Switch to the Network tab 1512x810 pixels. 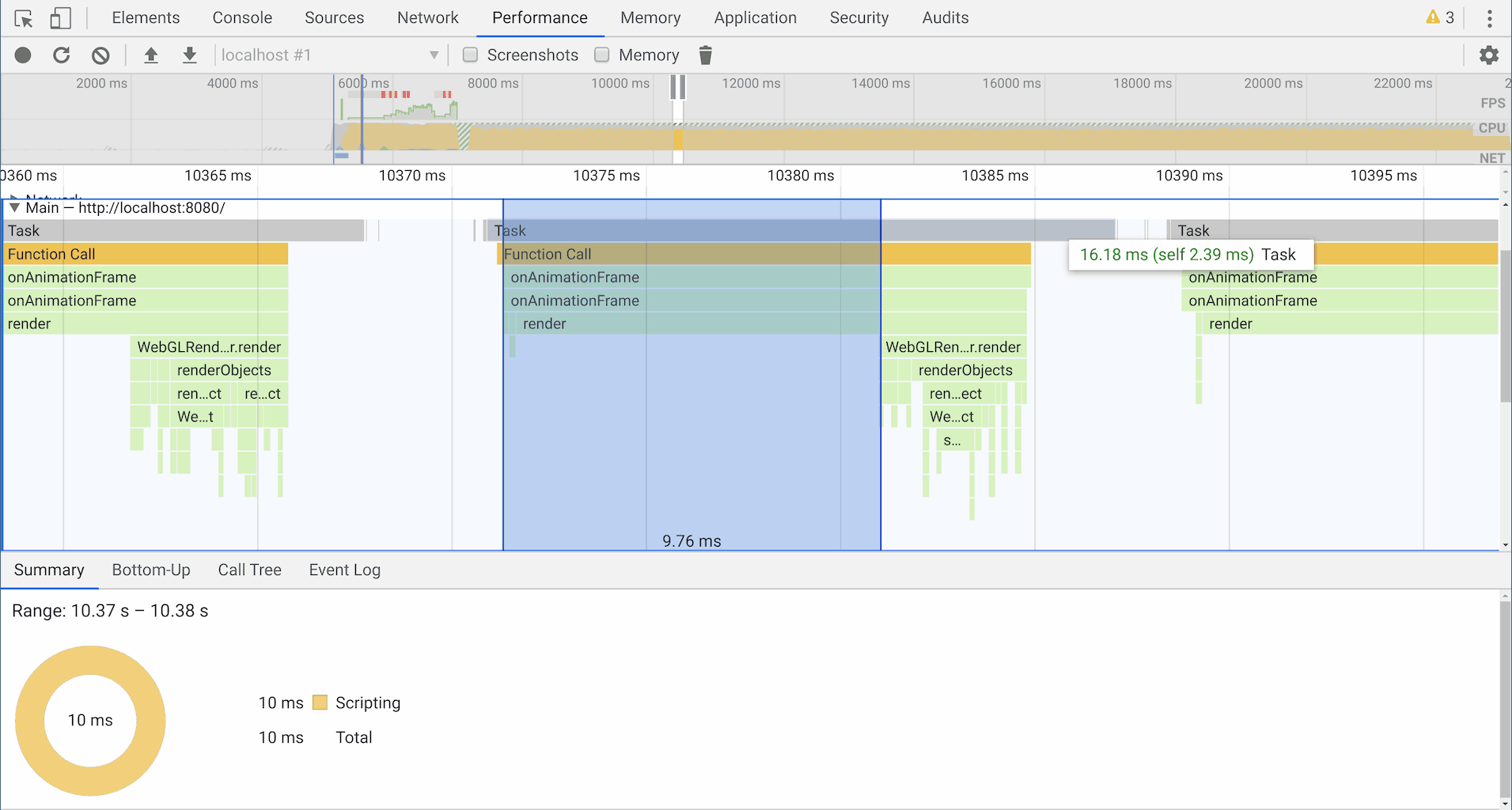[427, 18]
